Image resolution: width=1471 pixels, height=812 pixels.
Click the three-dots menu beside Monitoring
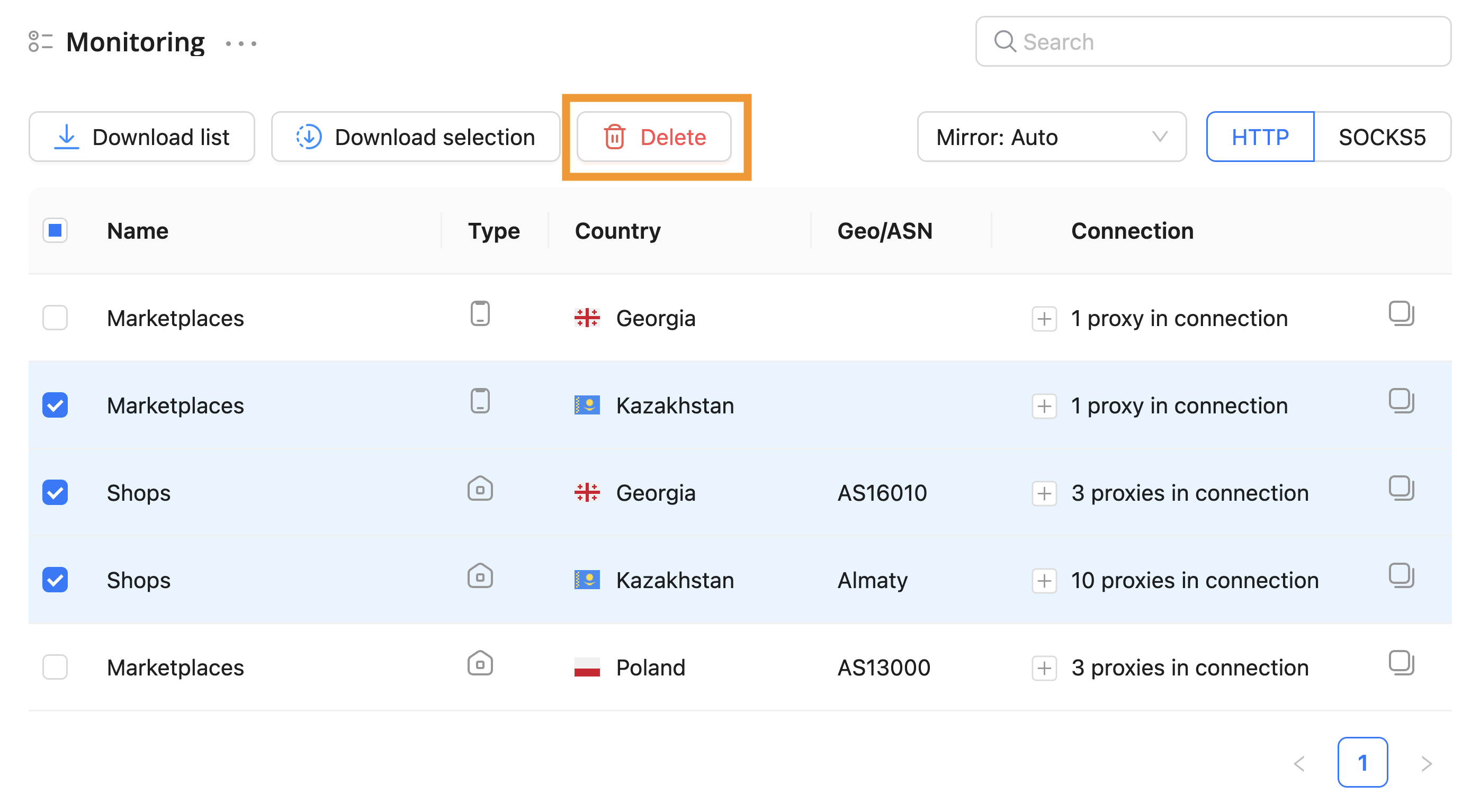coord(240,43)
